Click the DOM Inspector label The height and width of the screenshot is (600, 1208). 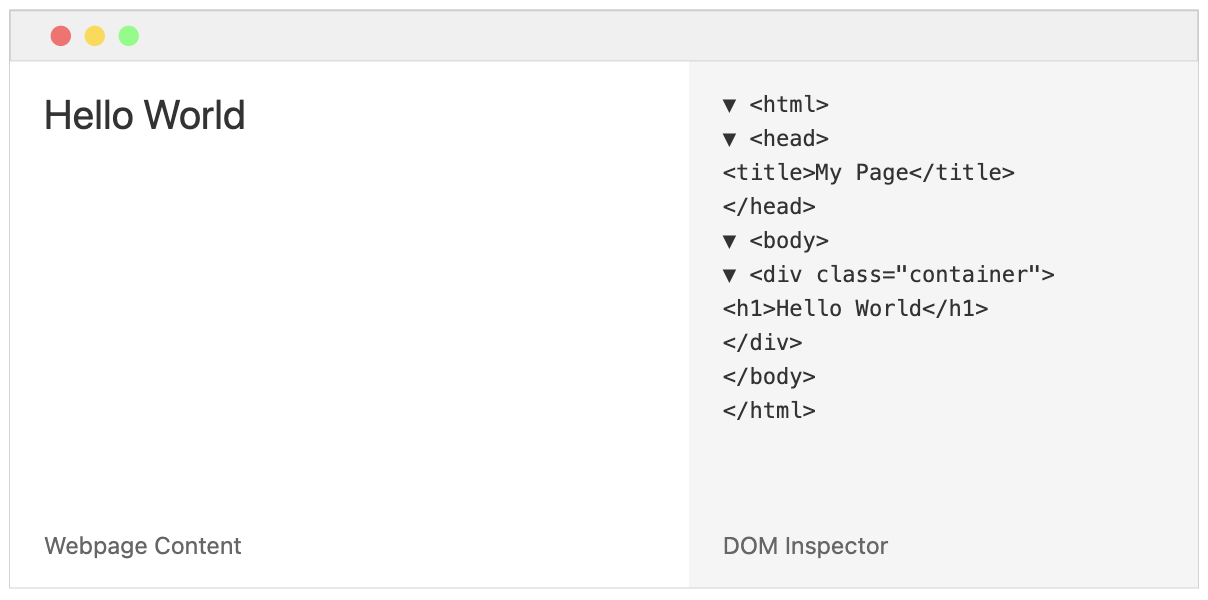click(x=805, y=546)
